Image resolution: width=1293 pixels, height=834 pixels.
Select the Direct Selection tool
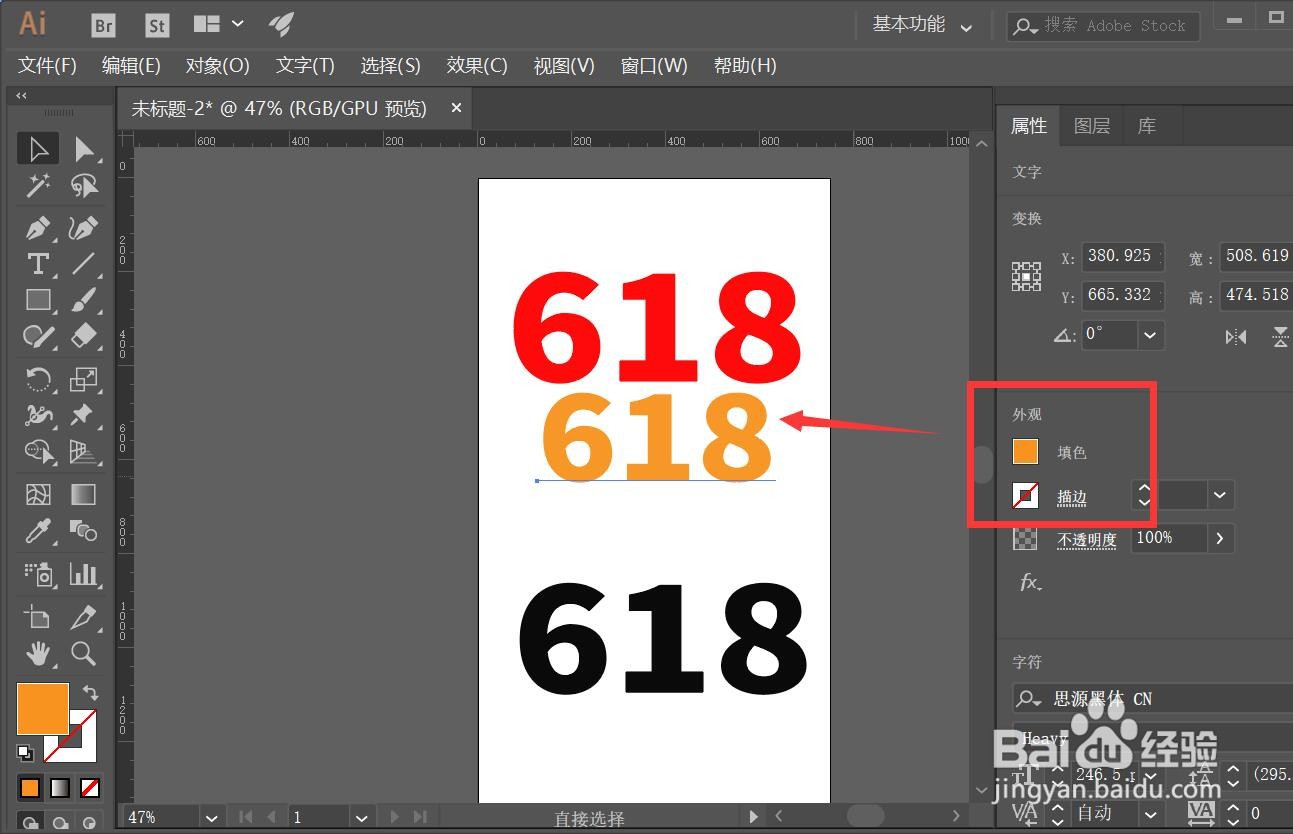click(84, 148)
